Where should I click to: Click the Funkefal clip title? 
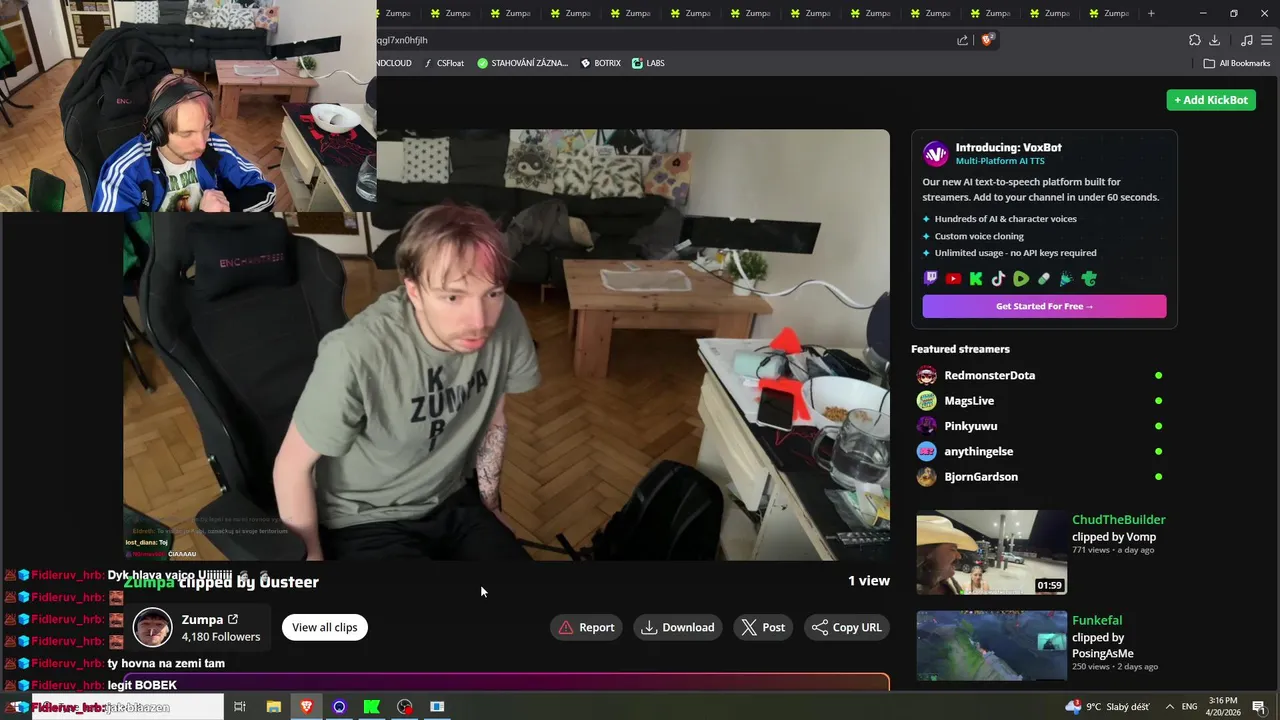pyautogui.click(x=1097, y=620)
